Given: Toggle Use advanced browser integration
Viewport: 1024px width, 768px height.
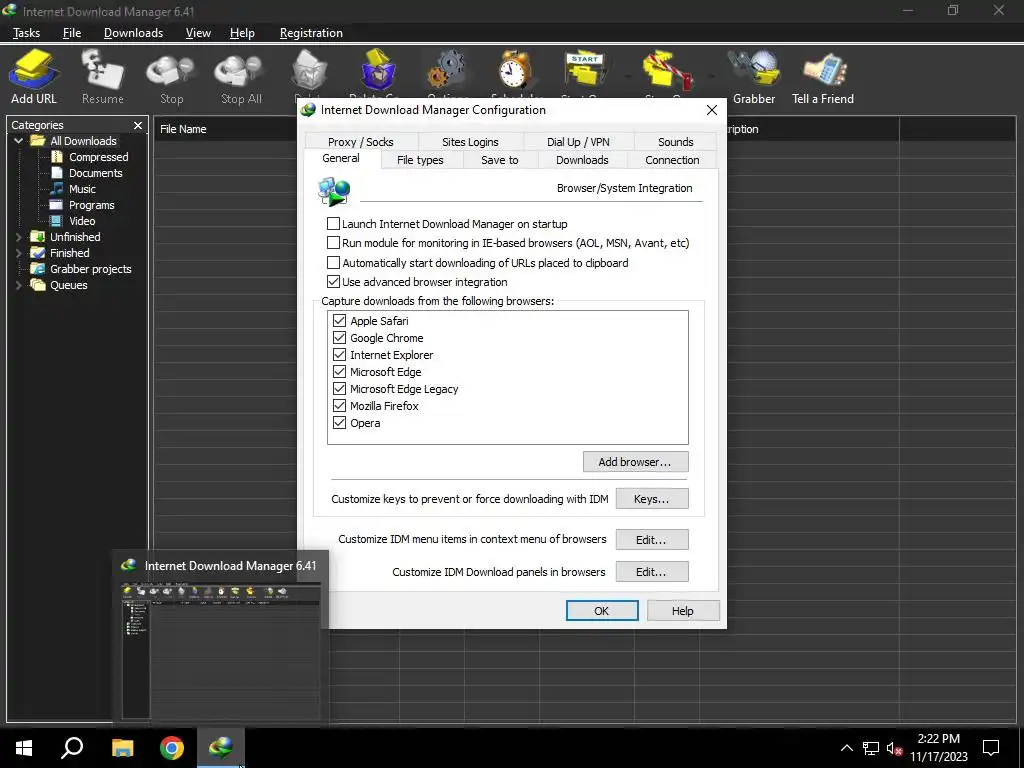Looking at the screenshot, I should click(x=333, y=282).
